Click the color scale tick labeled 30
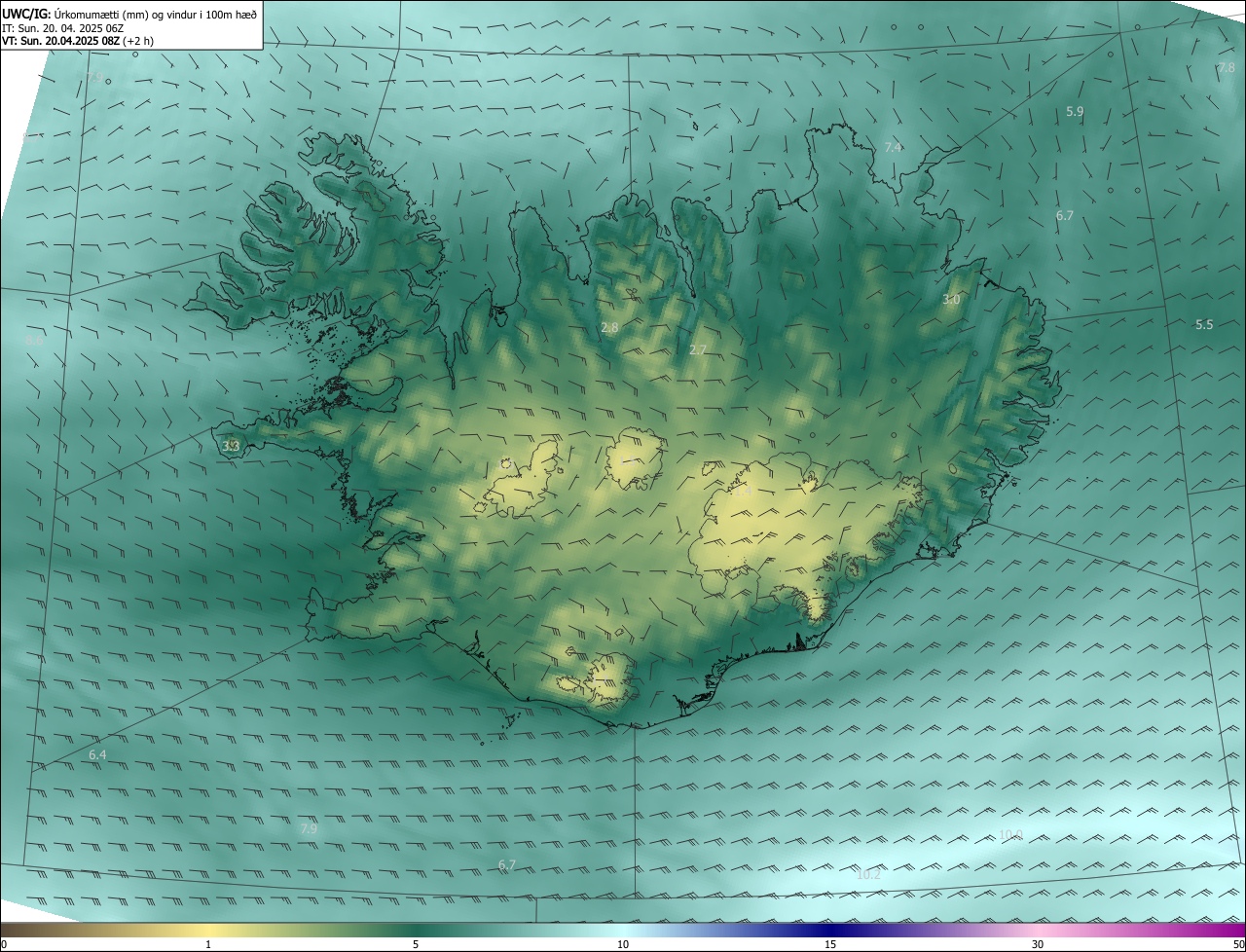 (x=1038, y=944)
